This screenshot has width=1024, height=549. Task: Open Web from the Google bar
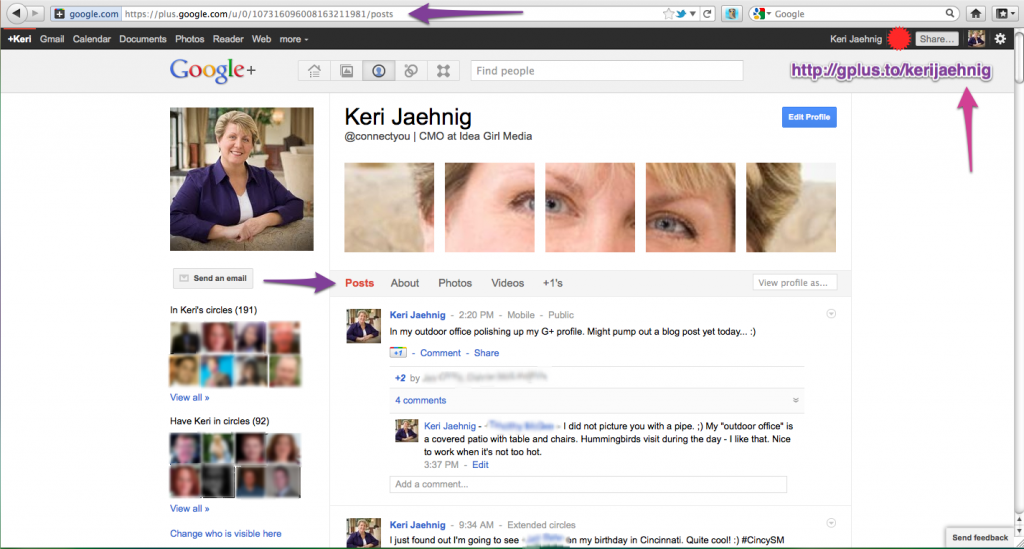click(261, 39)
